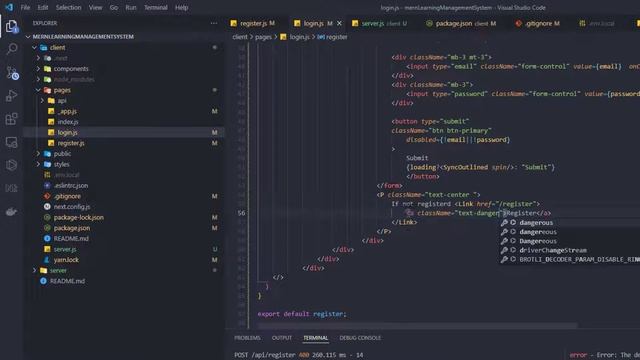Image resolution: width=640 pixels, height=360 pixels.
Task: Click the editor horizontal scrollbar
Action: pyautogui.click(x=417, y=326)
